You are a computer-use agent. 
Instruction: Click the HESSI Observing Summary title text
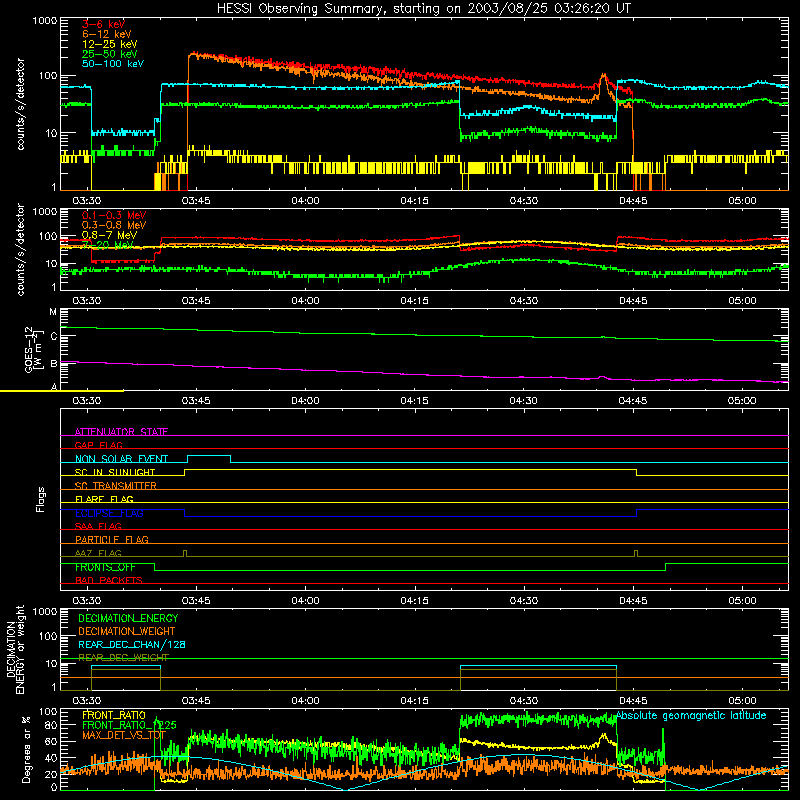point(424,8)
